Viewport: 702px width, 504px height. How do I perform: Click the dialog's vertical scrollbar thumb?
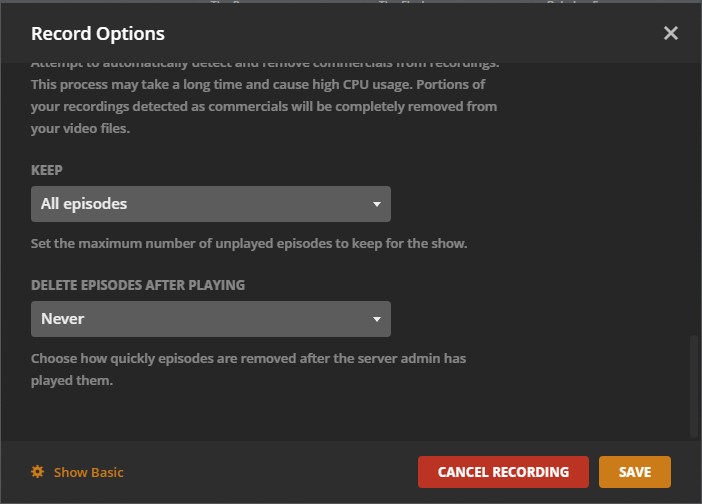tap(694, 385)
